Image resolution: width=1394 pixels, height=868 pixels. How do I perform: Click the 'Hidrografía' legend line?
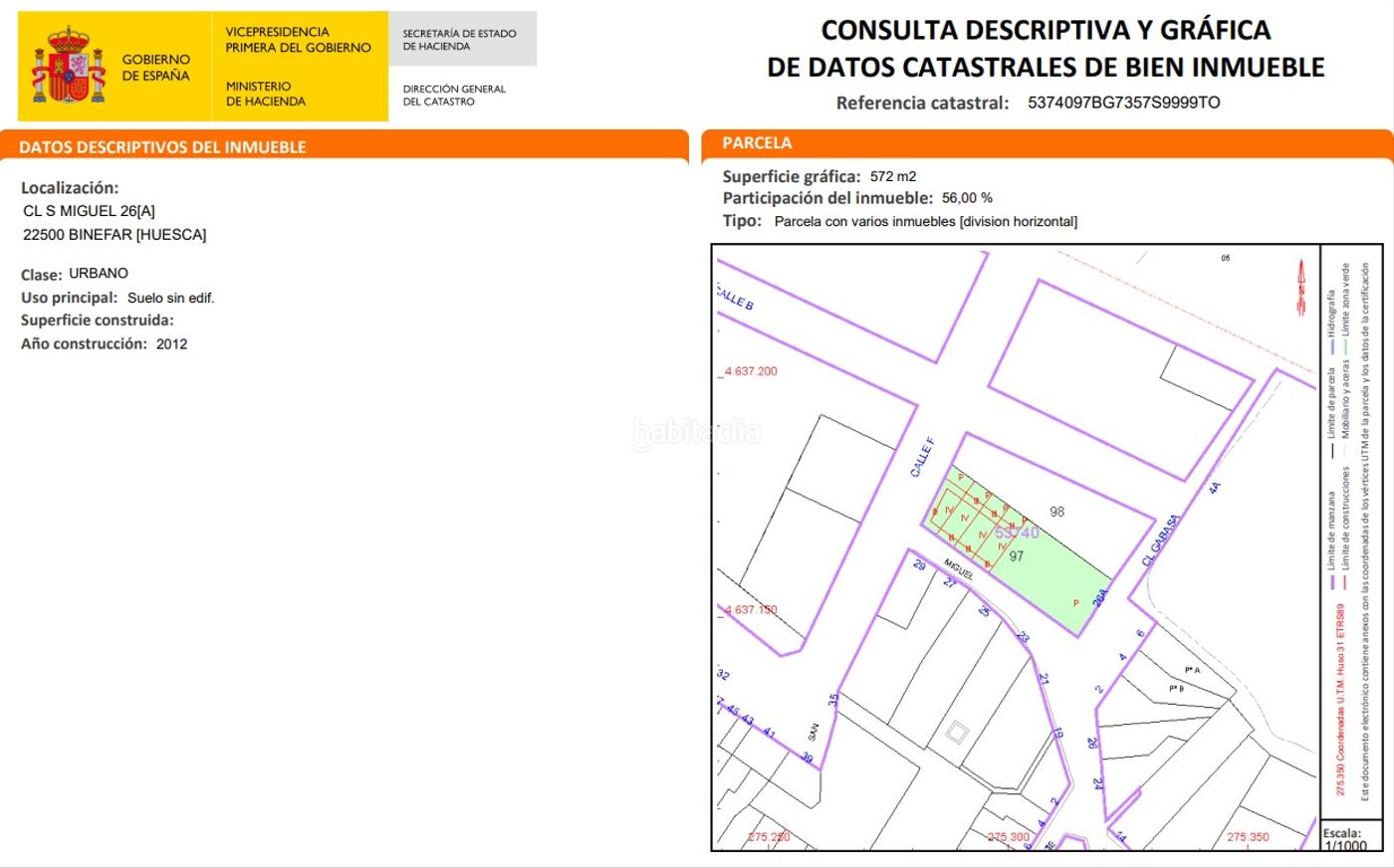pyautogui.click(x=1330, y=349)
